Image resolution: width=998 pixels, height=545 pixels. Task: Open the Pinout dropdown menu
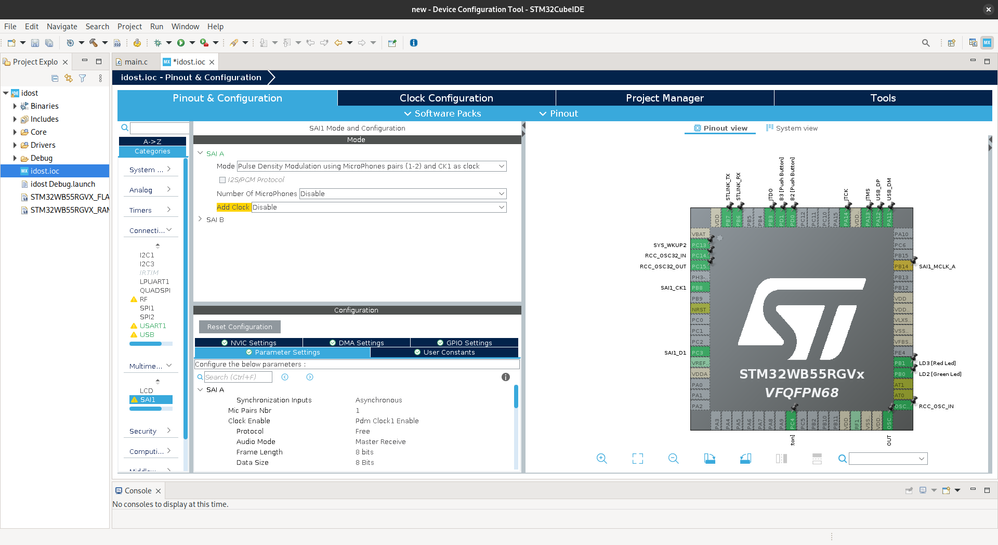(x=558, y=113)
